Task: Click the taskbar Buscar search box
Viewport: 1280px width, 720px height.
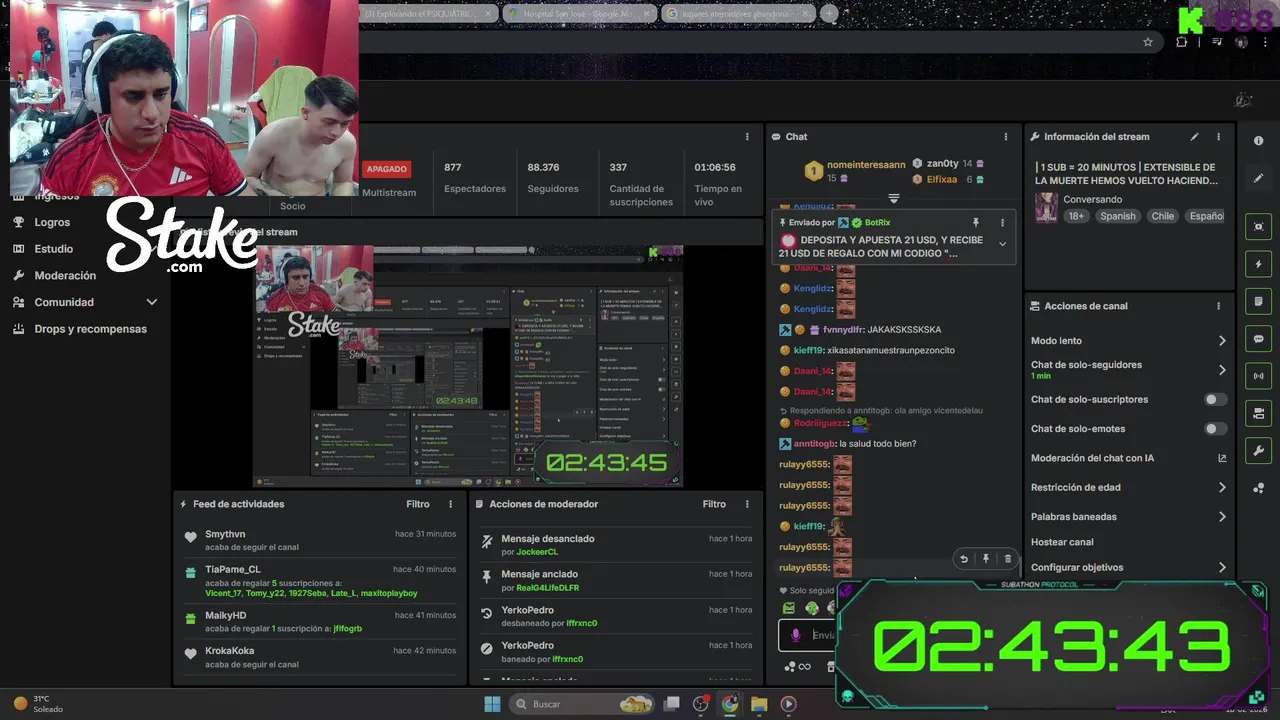Action: 584,704
